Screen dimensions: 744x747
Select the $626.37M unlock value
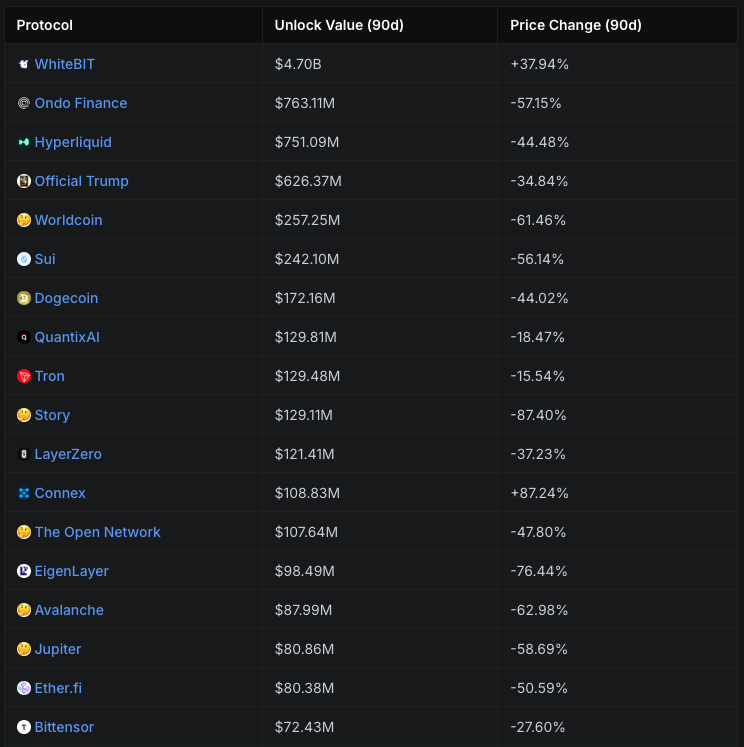pos(308,181)
